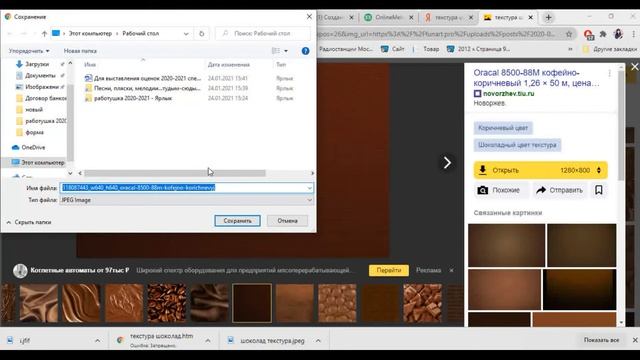This screenshot has width=640, height=360.
Task: Open first related brown image thumbnail
Action: coord(506,245)
